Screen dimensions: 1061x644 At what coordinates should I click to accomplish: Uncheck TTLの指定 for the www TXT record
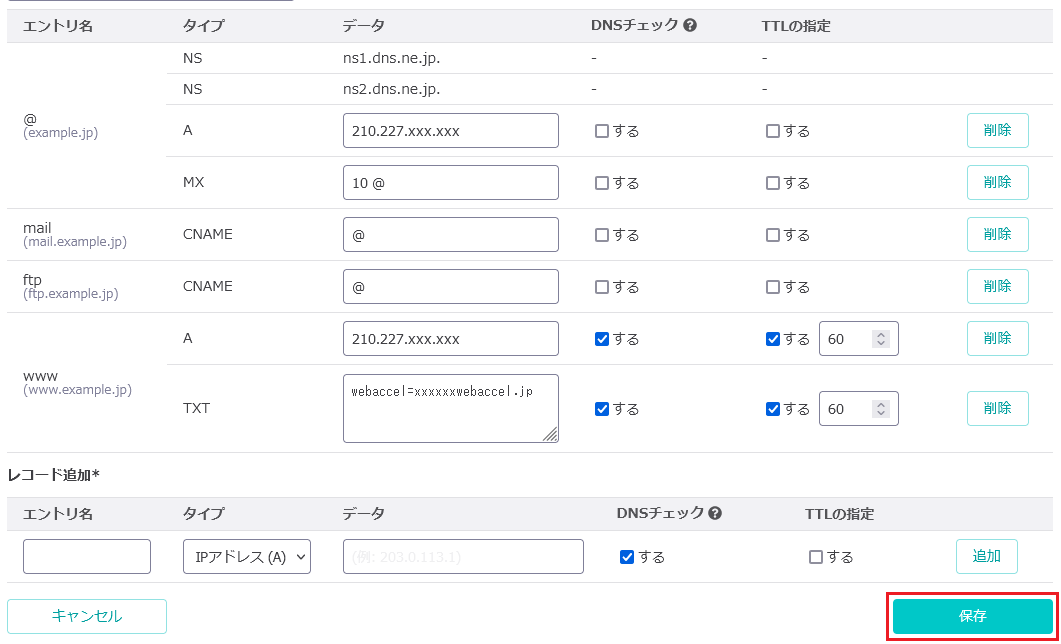click(x=772, y=409)
